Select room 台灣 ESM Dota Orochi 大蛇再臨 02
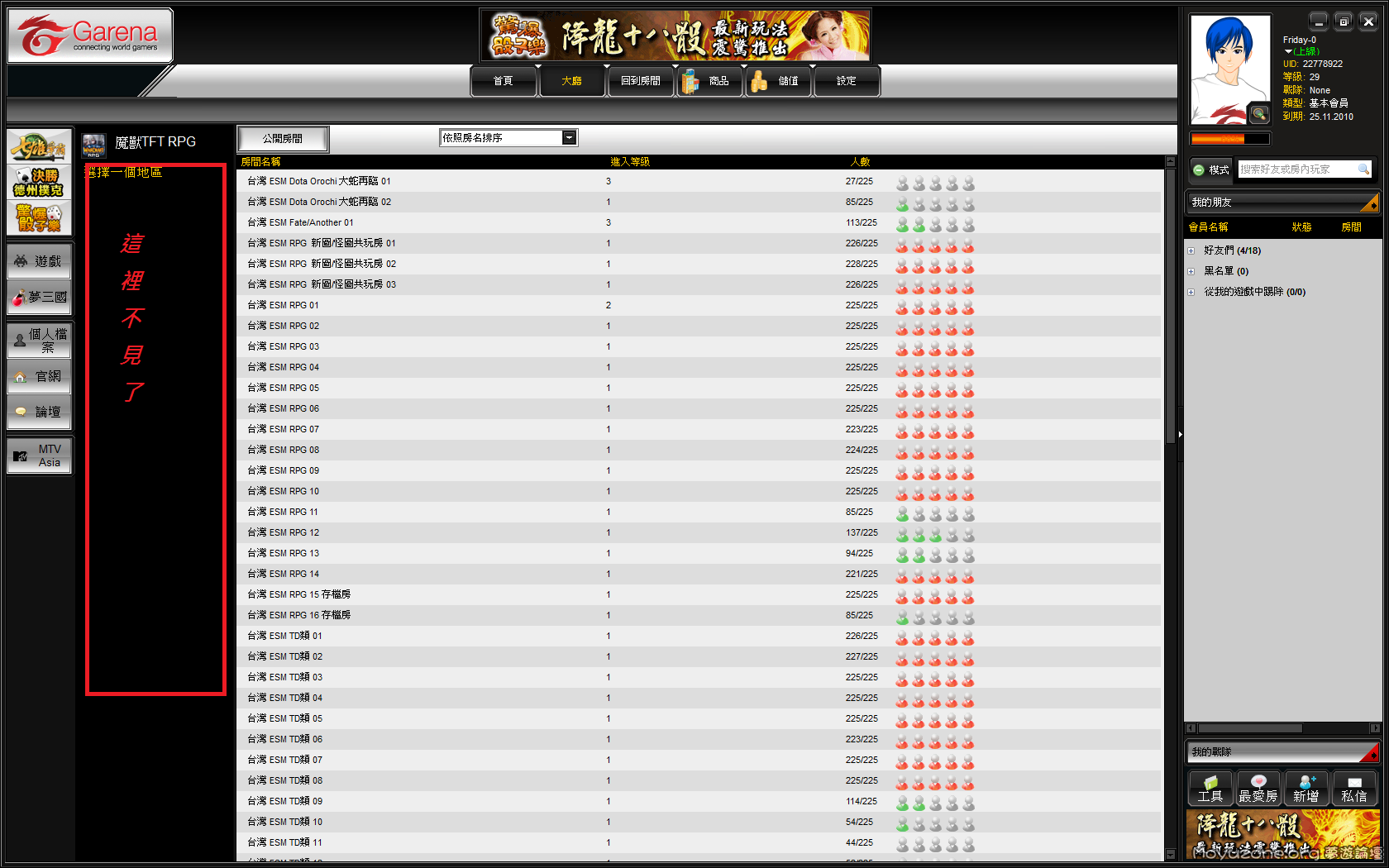 [699, 202]
